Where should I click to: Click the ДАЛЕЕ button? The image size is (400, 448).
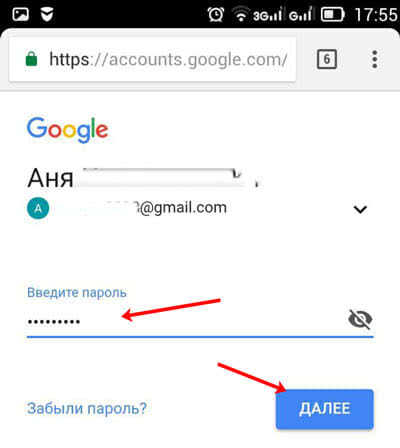click(325, 409)
